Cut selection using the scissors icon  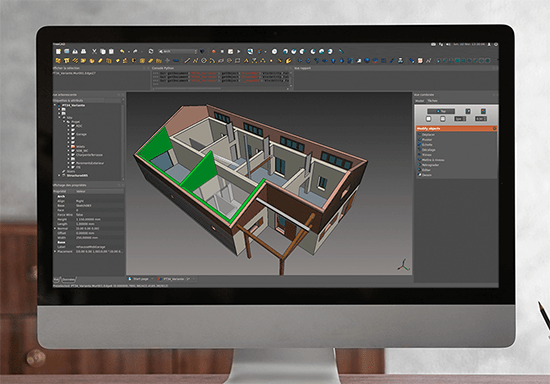(94, 52)
